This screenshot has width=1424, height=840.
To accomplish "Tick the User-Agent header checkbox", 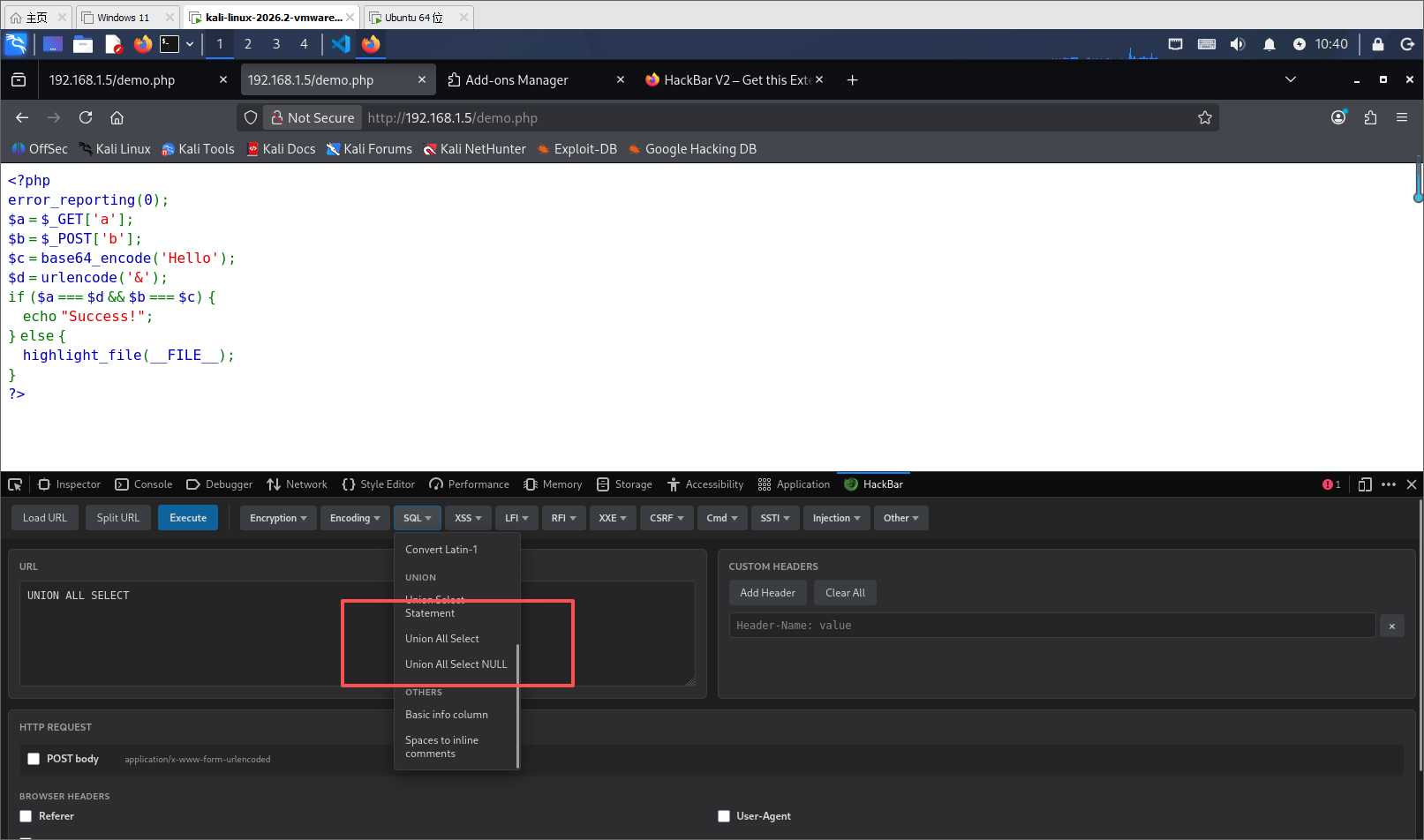I will (724, 816).
